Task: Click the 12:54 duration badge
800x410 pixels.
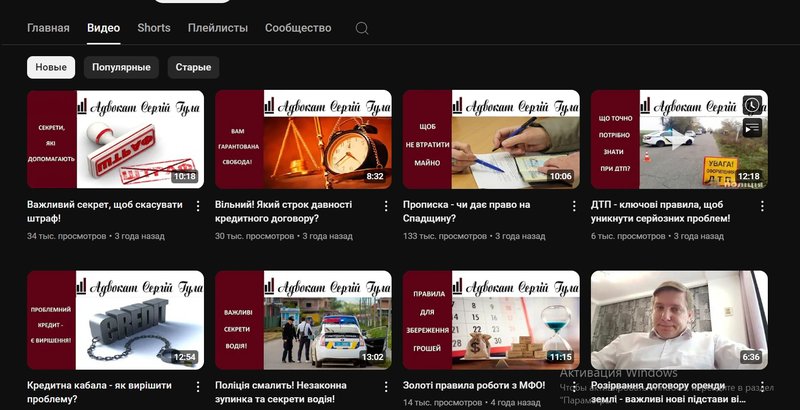Action: click(185, 357)
